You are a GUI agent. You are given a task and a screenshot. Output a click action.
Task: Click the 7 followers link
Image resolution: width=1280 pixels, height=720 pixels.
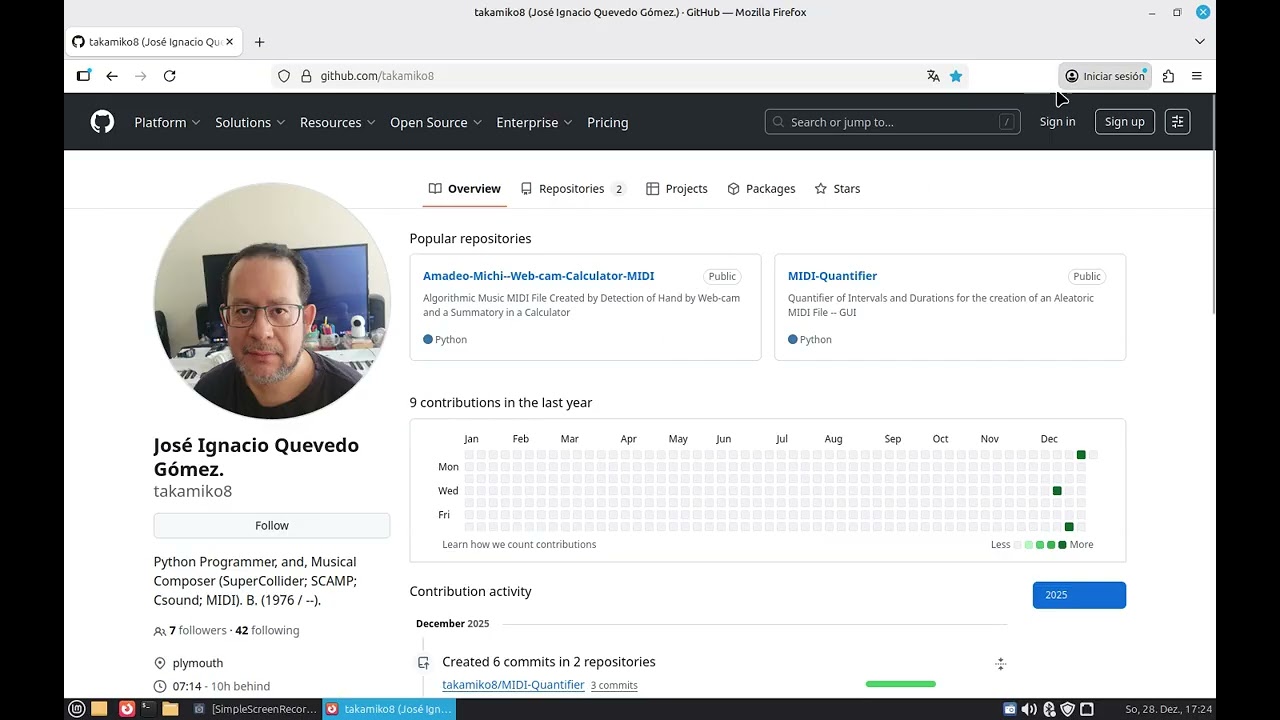pos(198,631)
